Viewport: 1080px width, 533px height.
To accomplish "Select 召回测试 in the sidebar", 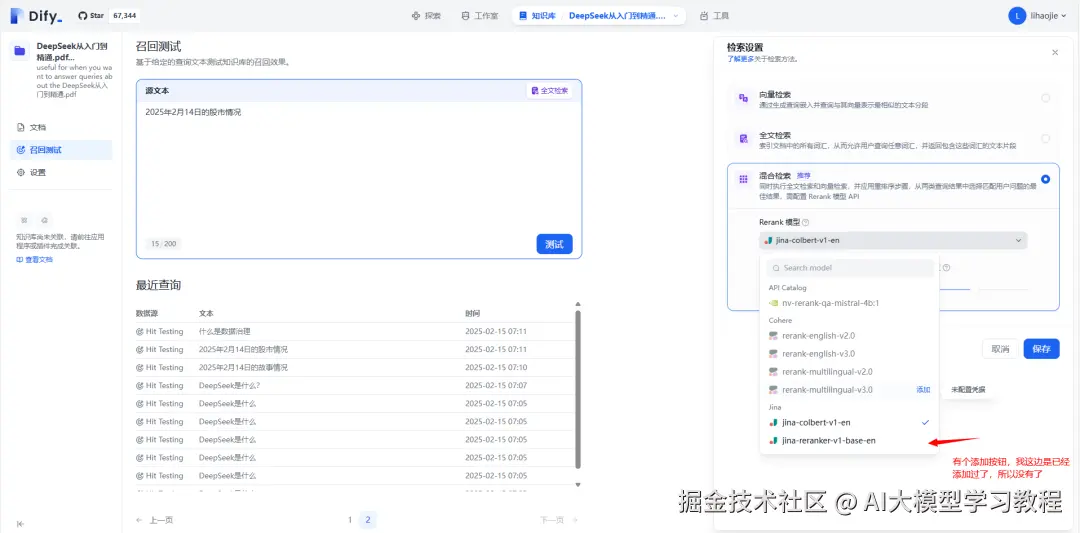I will tap(61, 149).
